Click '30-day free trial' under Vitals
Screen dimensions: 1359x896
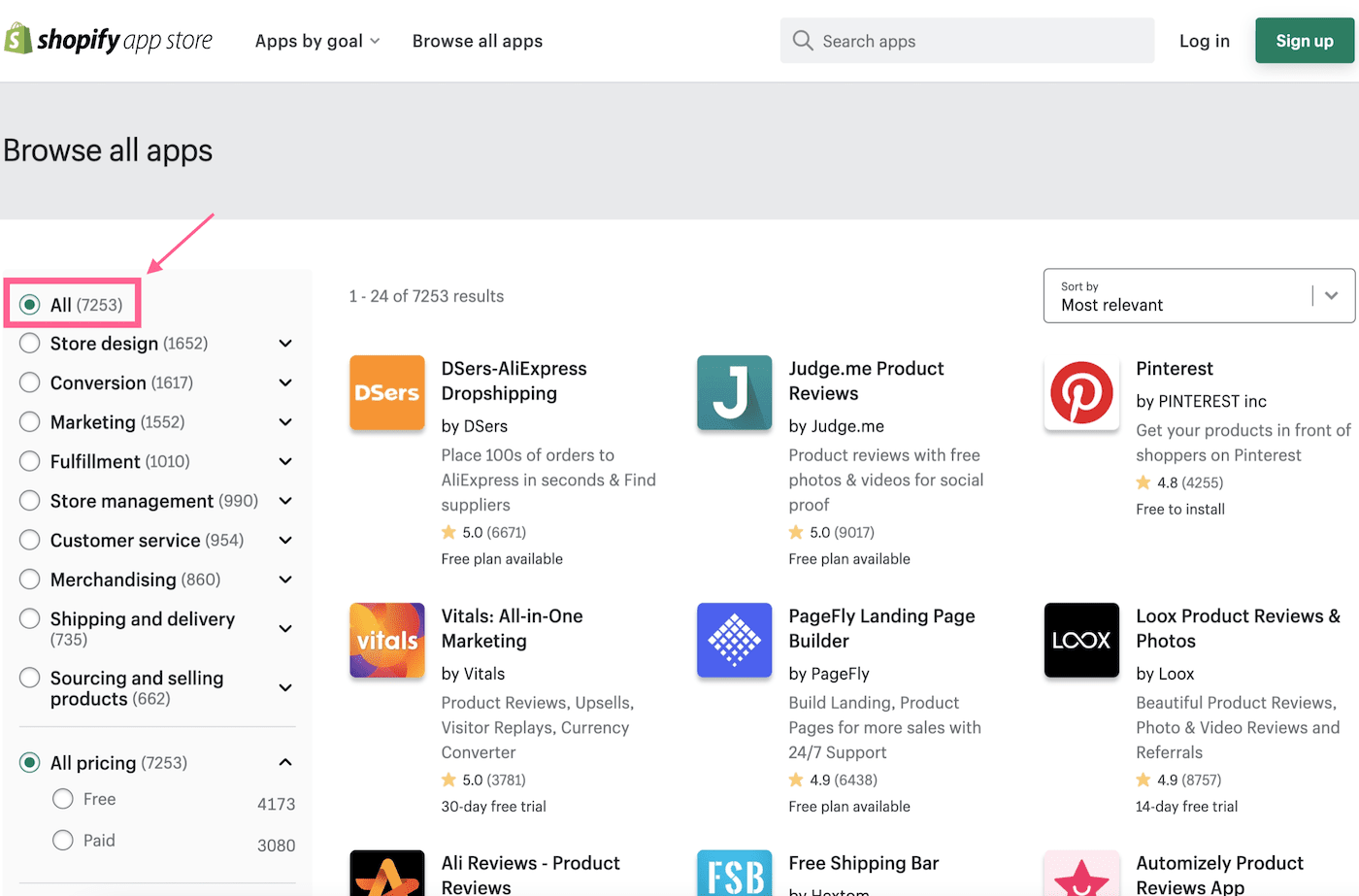493,807
